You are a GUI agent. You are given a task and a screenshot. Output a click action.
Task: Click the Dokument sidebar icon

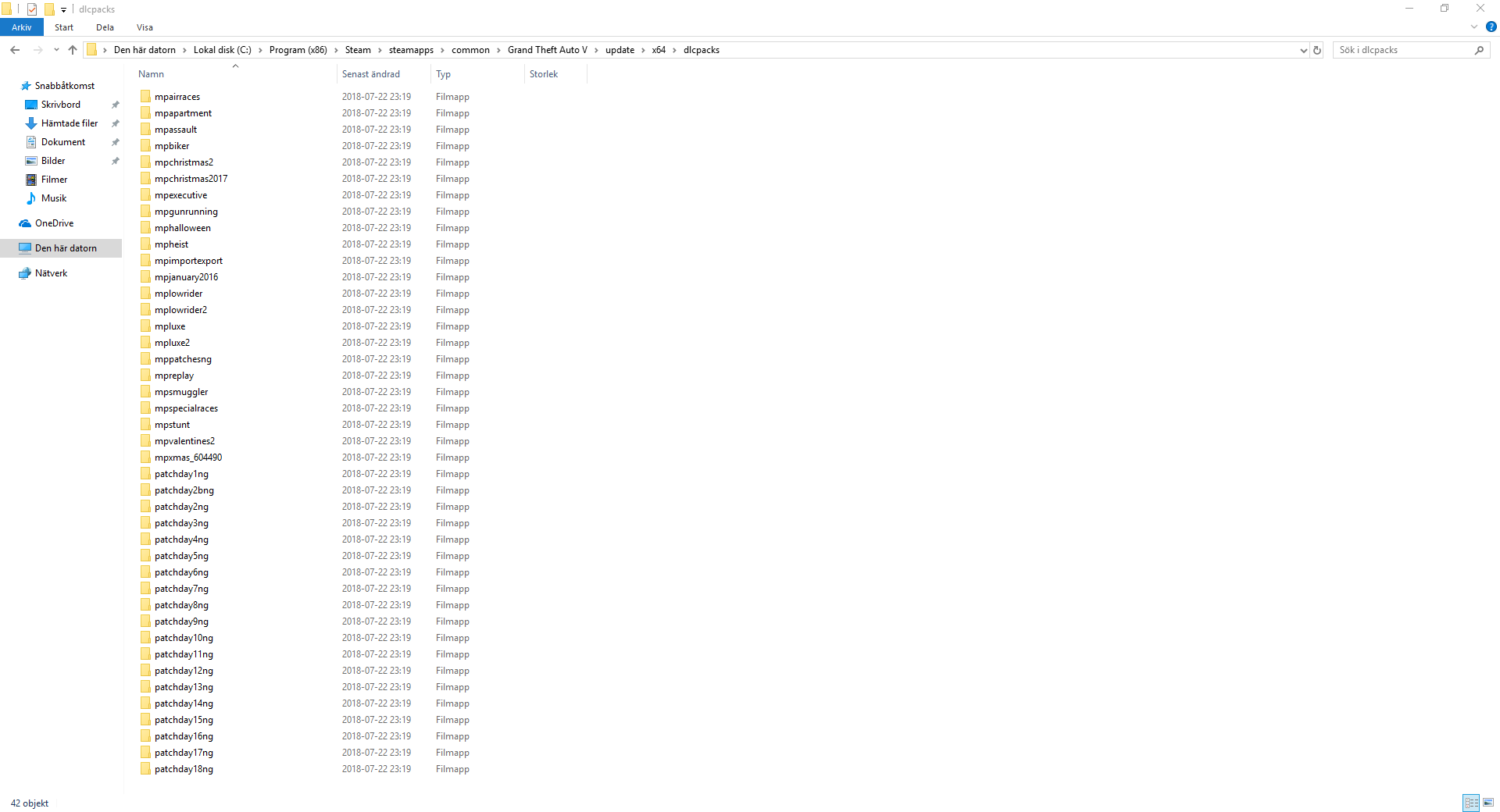[x=31, y=142]
